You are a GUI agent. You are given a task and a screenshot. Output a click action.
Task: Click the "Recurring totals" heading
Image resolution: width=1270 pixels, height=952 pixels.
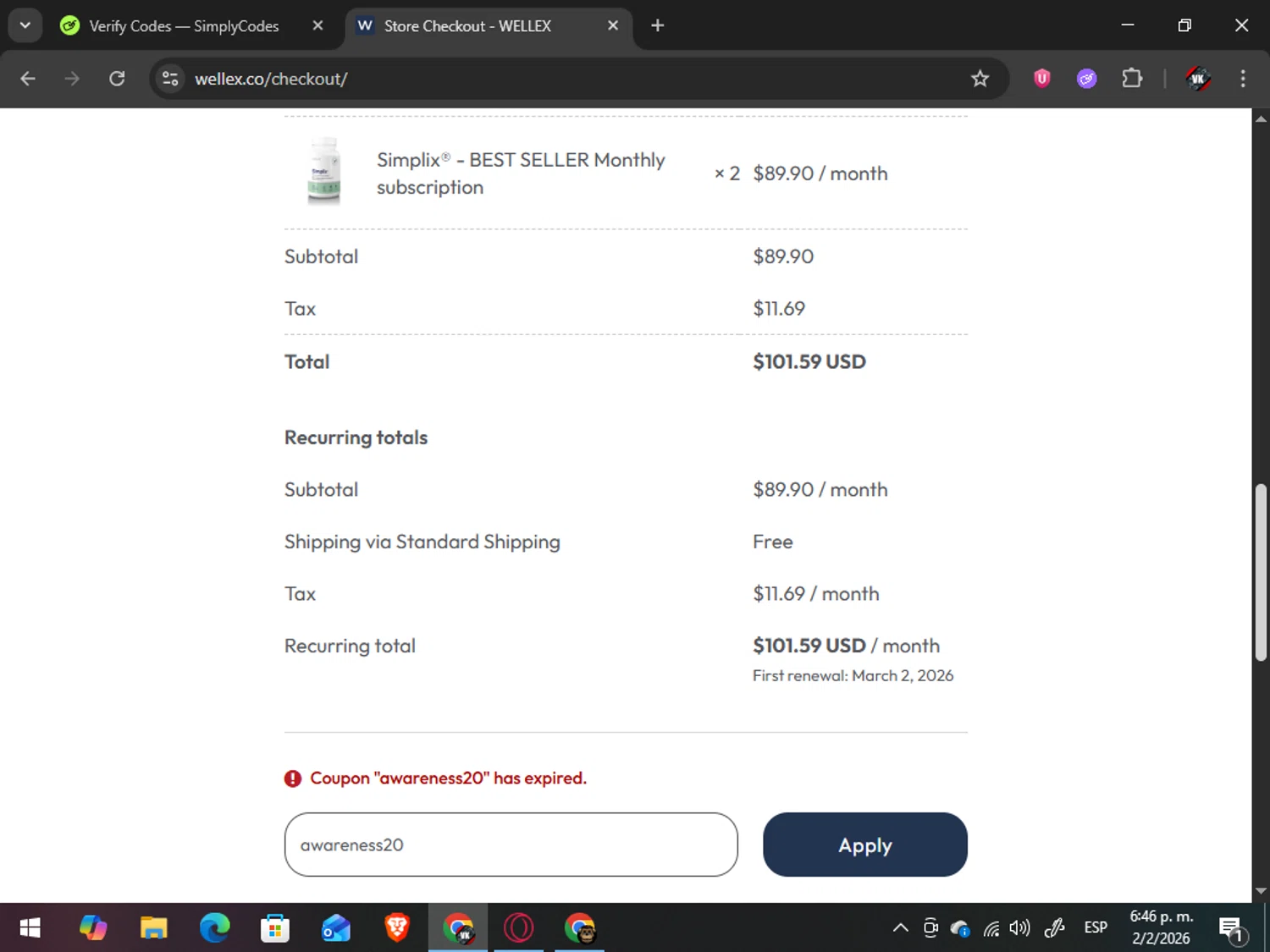click(x=356, y=437)
